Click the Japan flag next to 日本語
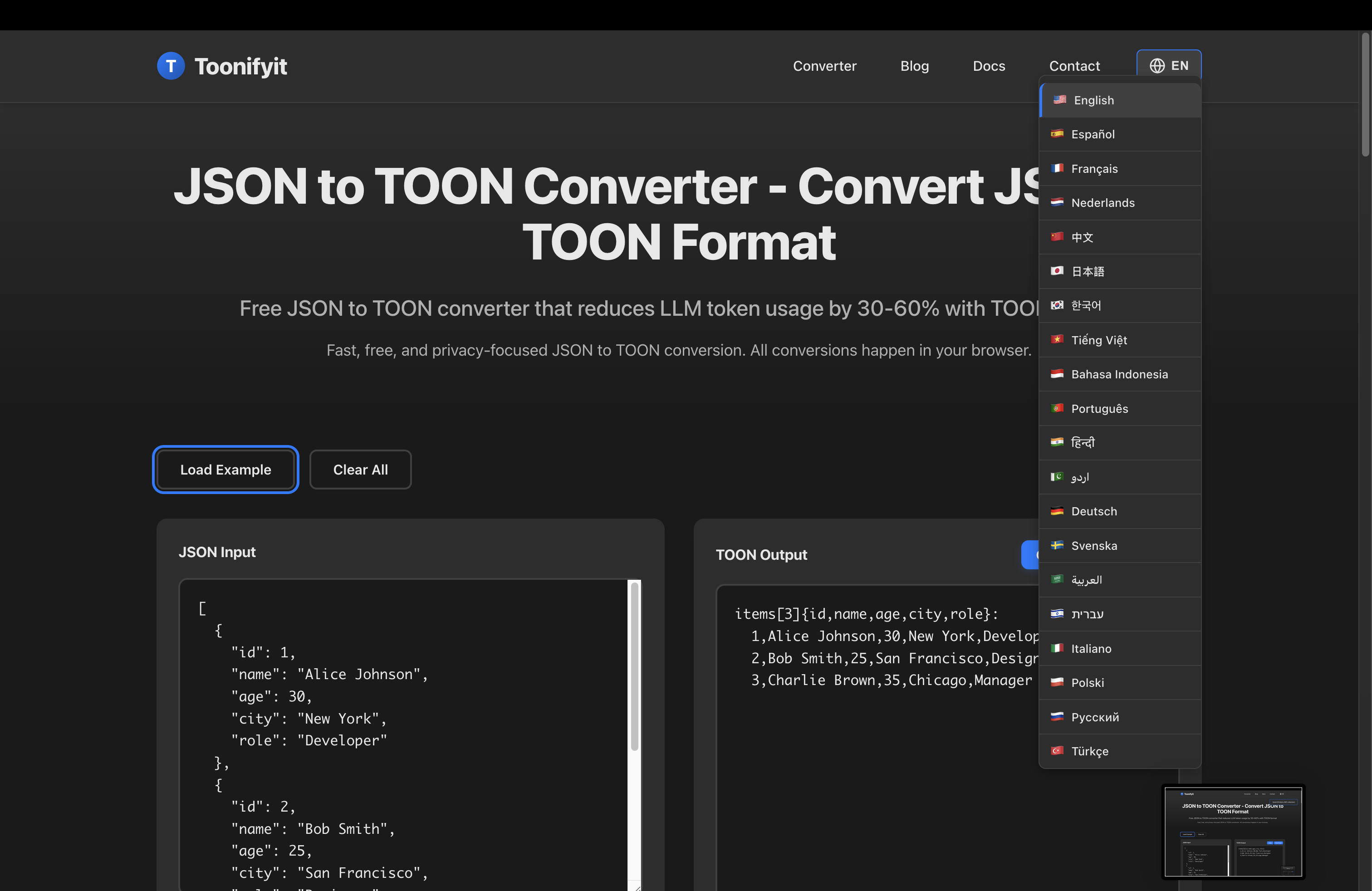1372x891 pixels. click(1057, 271)
